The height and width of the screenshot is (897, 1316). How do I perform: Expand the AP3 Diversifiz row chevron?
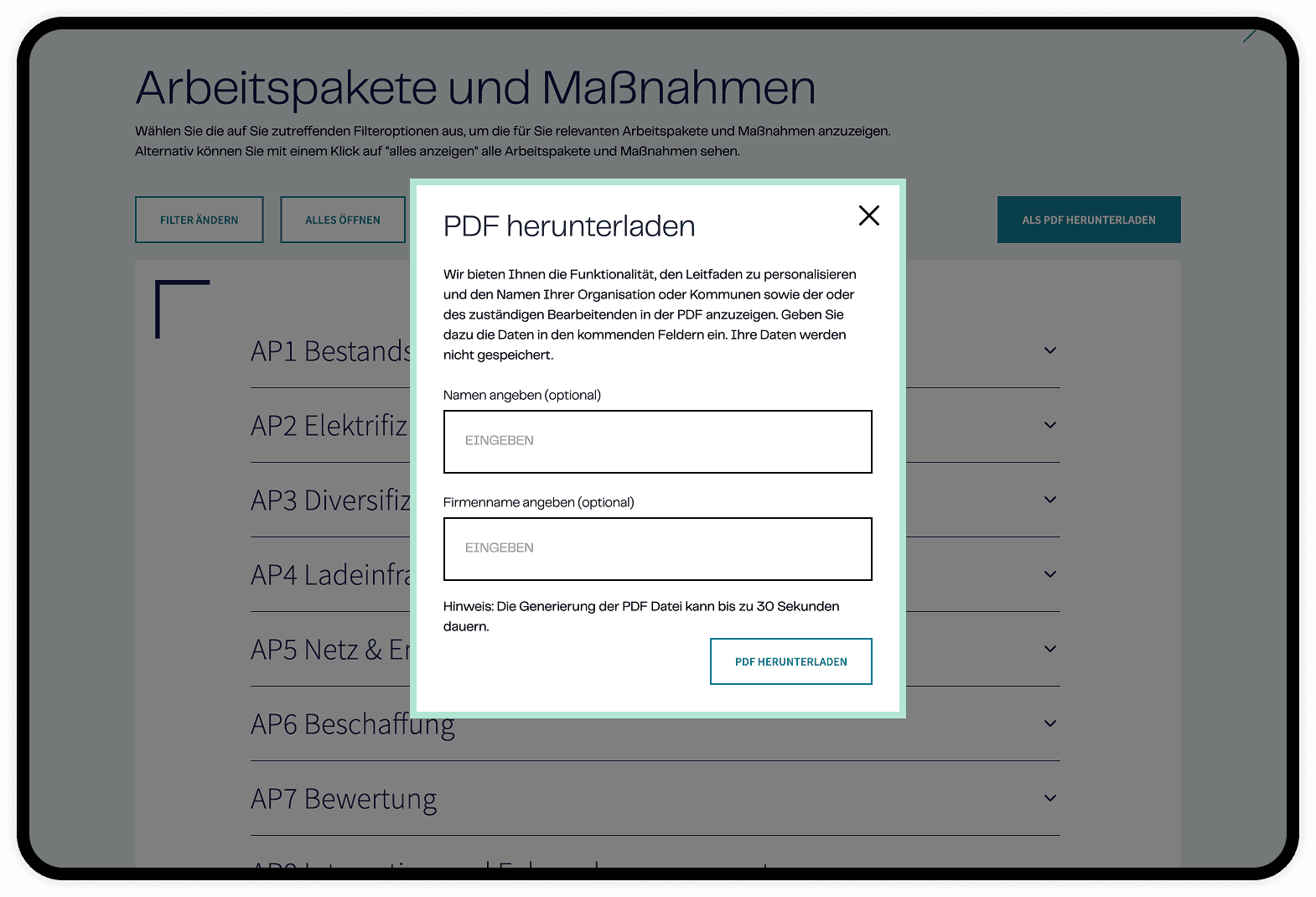click(x=1050, y=500)
